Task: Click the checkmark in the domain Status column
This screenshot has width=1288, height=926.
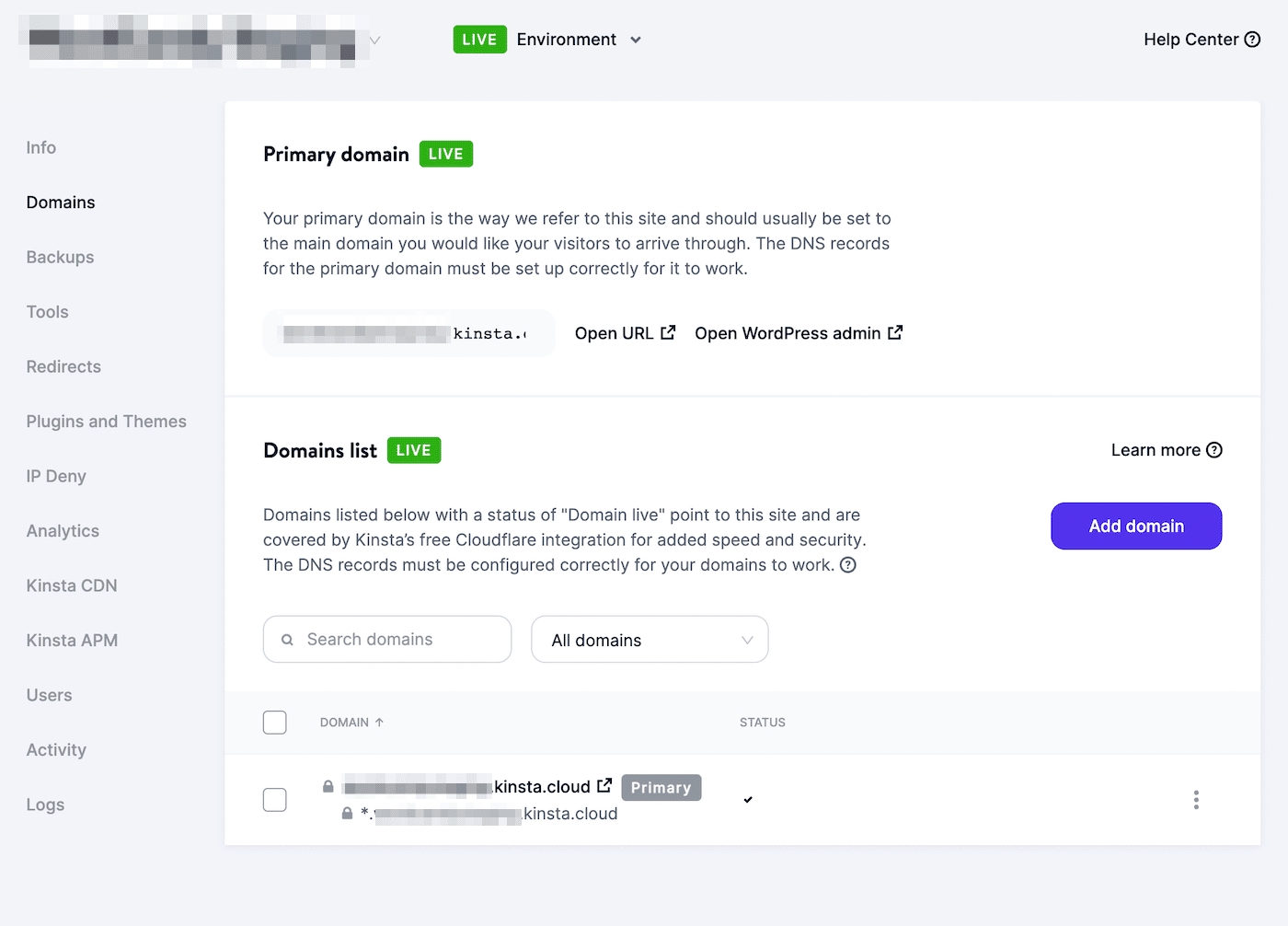Action: coord(748,800)
